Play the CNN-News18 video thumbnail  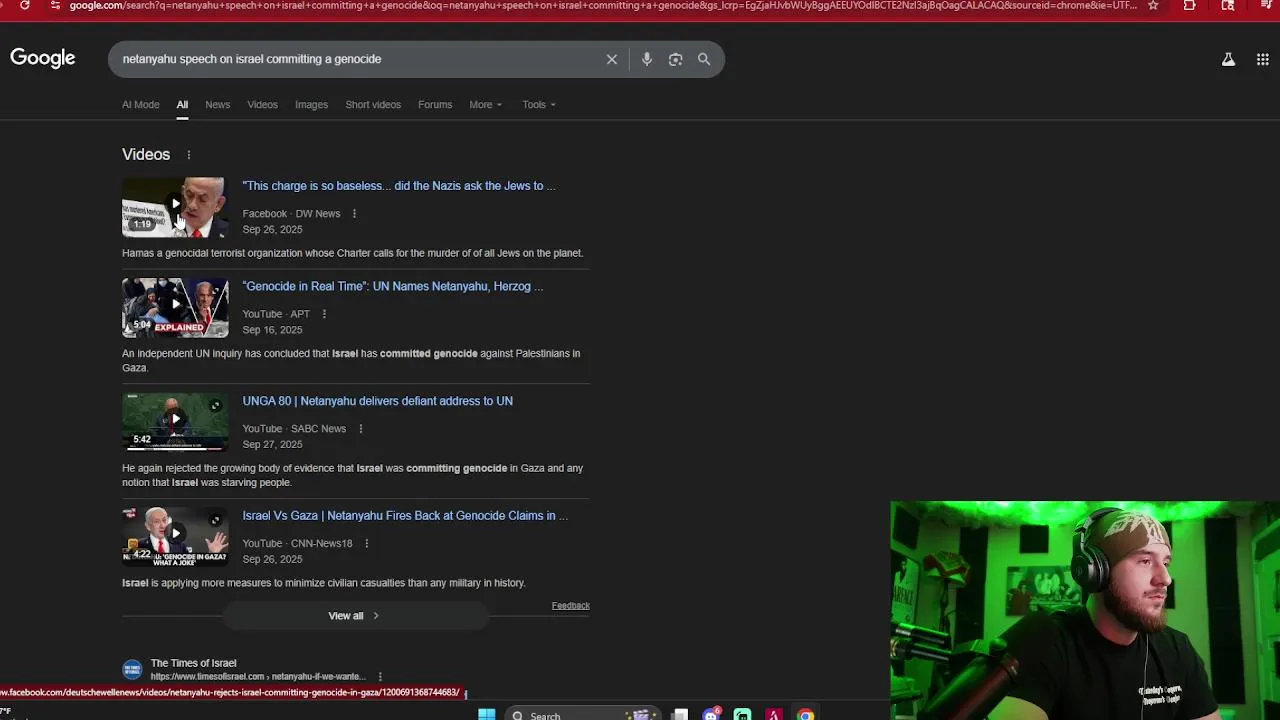[x=175, y=537]
